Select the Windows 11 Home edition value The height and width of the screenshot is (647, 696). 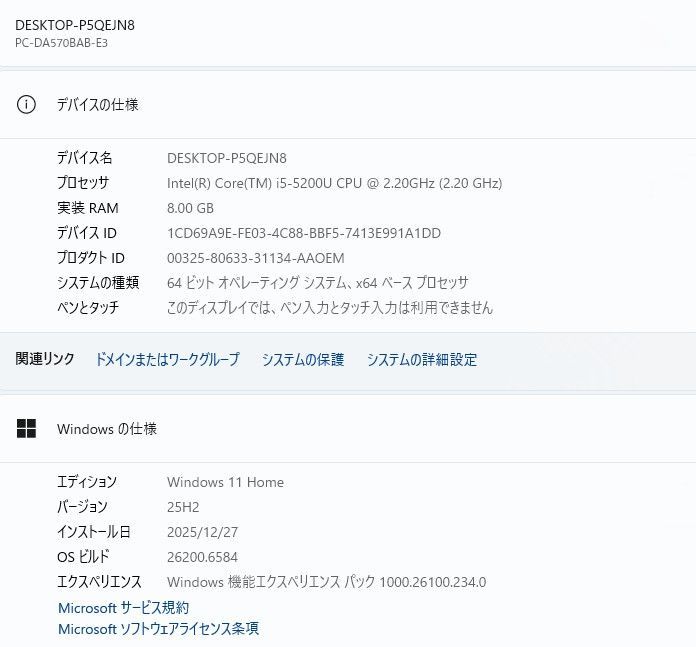click(x=225, y=482)
